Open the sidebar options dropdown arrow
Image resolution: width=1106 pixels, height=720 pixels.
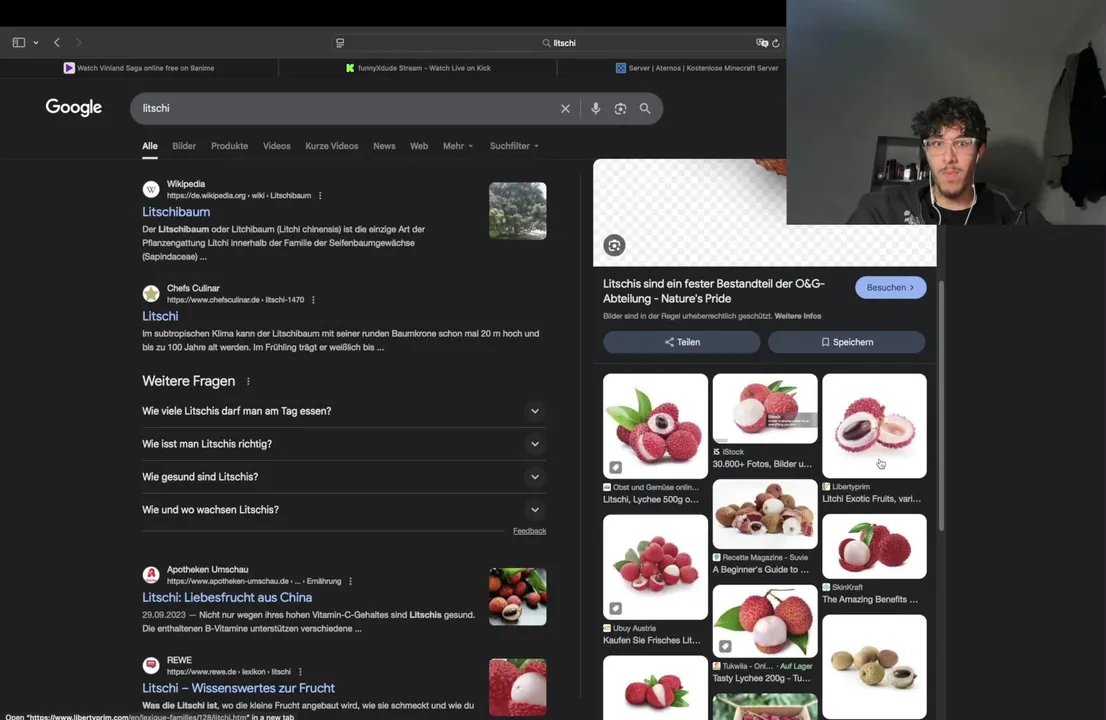(x=35, y=43)
